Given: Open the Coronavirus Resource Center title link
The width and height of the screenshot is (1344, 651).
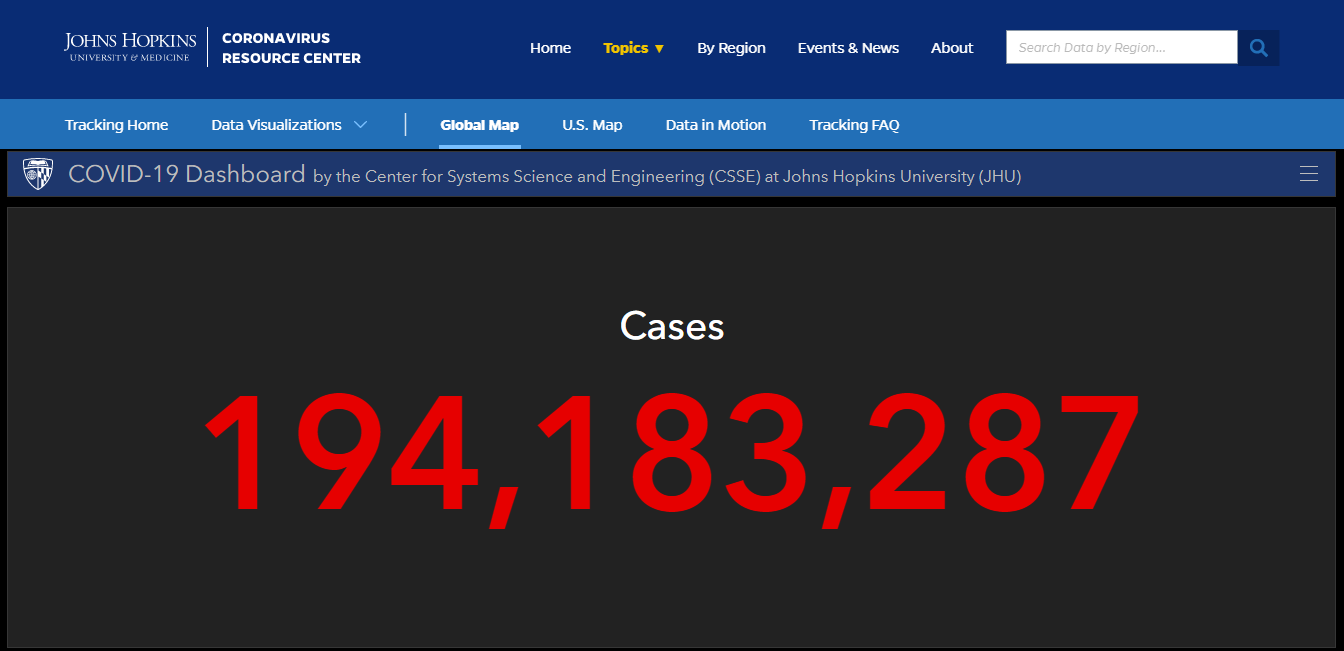Looking at the screenshot, I should coord(291,48).
